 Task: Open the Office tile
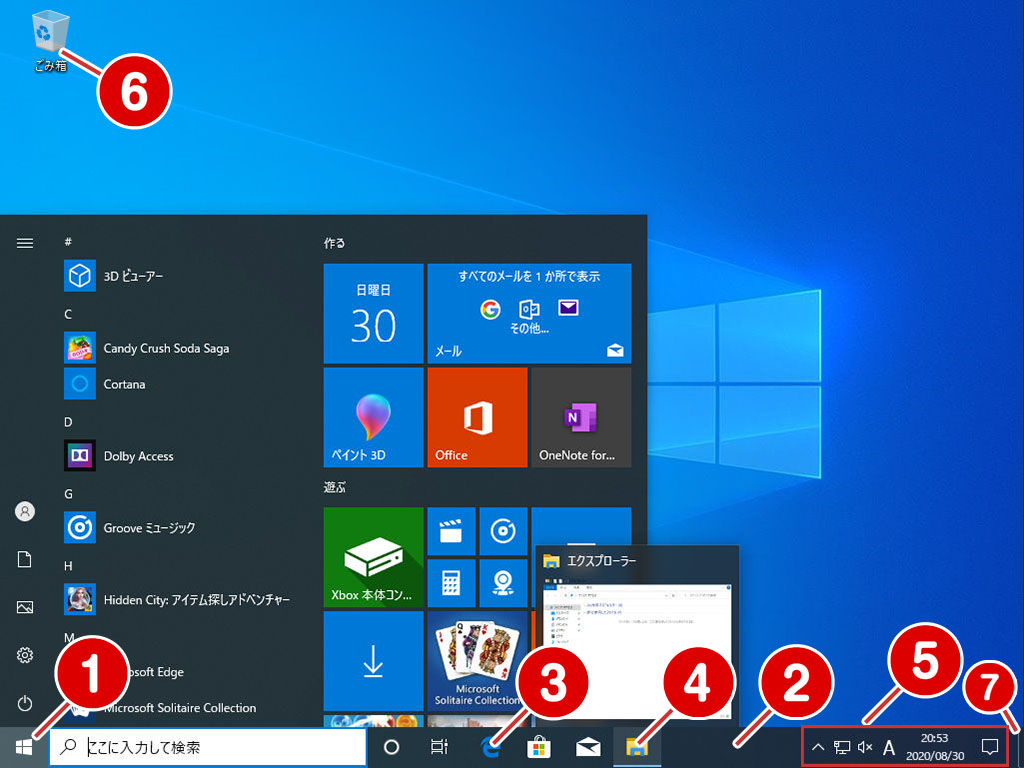click(x=477, y=417)
